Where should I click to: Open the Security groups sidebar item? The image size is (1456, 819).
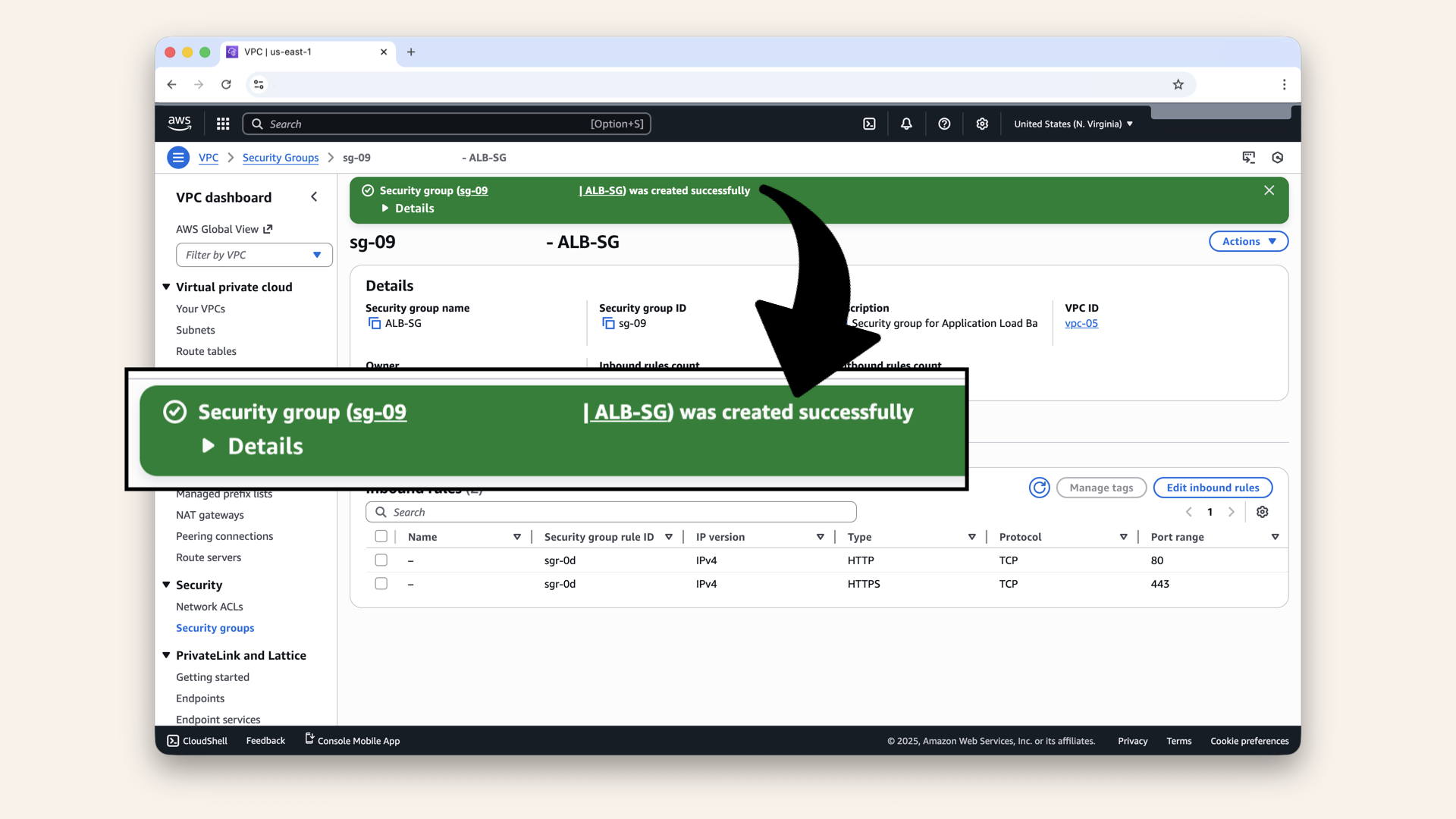click(215, 628)
